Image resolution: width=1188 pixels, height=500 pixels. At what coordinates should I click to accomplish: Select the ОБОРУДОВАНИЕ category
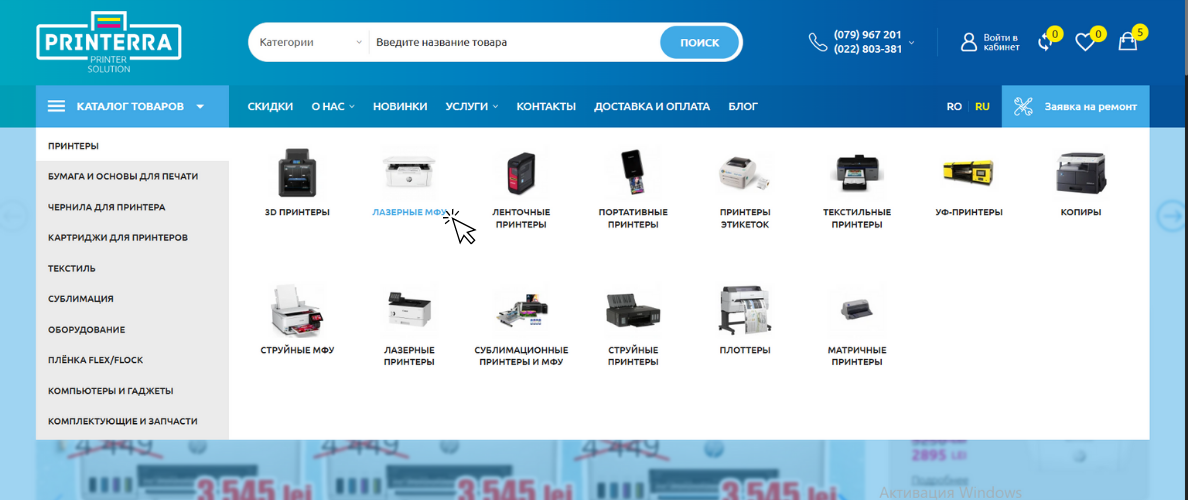point(132,330)
